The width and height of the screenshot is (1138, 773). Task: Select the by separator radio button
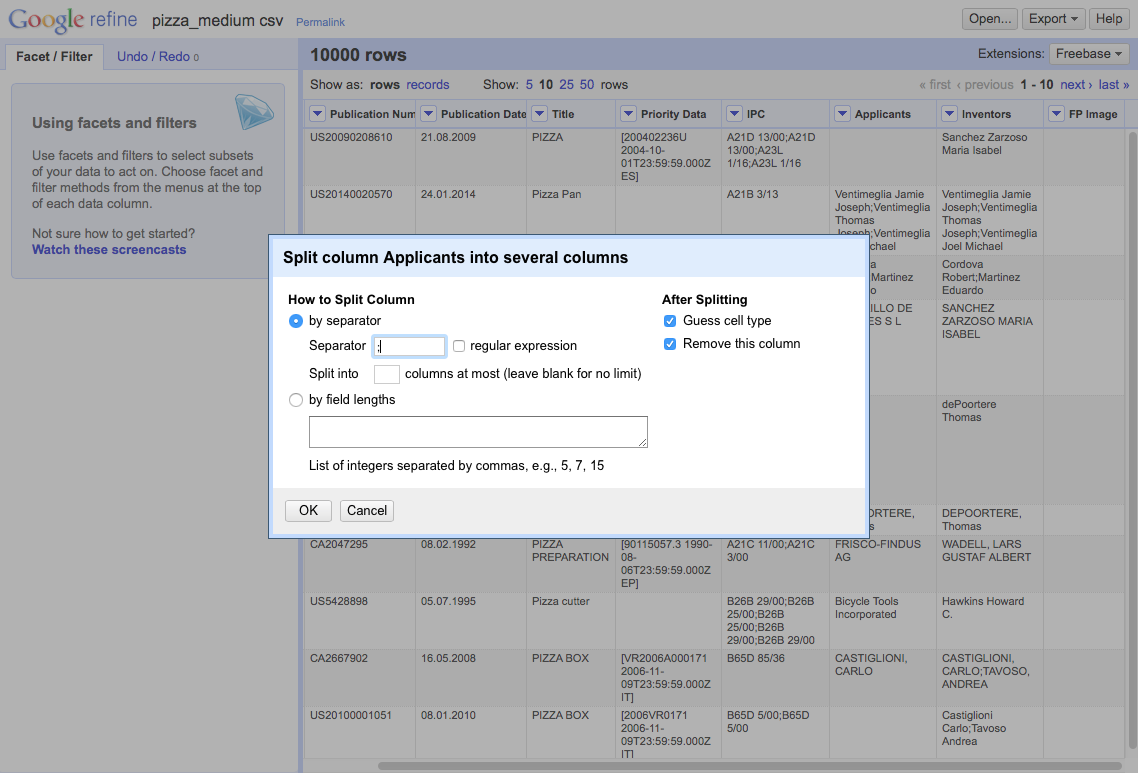point(295,321)
